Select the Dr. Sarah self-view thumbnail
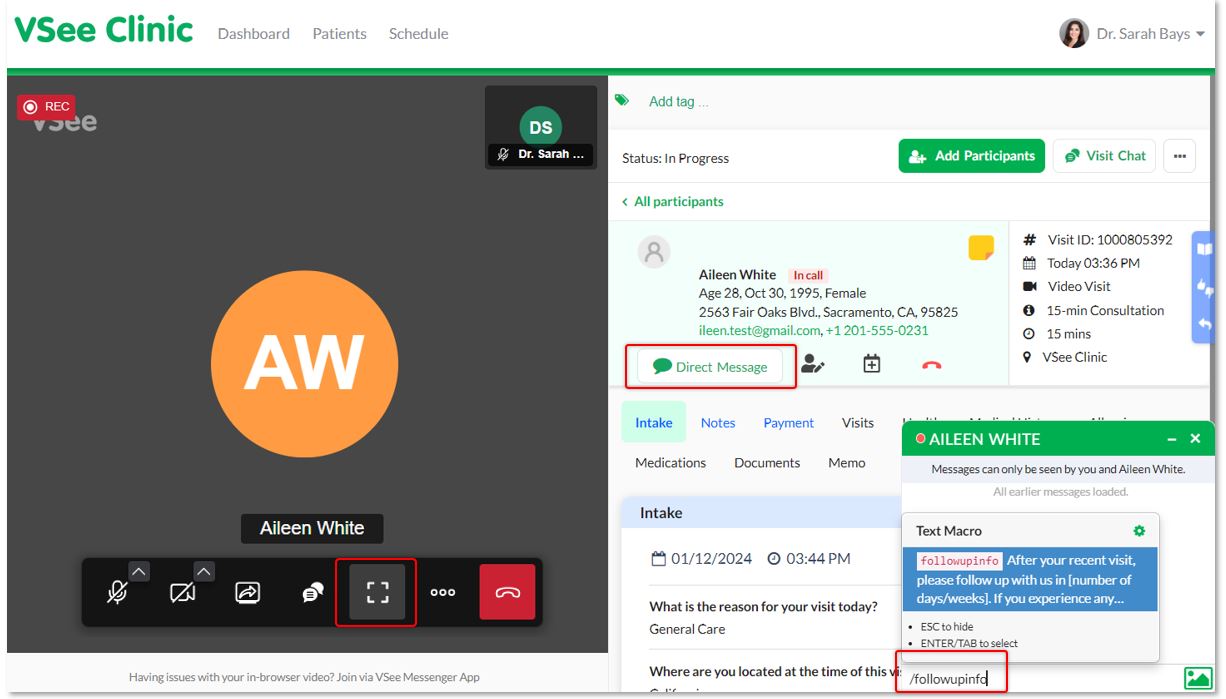Image resolution: width=1226 pixels, height=699 pixels. pyautogui.click(x=541, y=127)
